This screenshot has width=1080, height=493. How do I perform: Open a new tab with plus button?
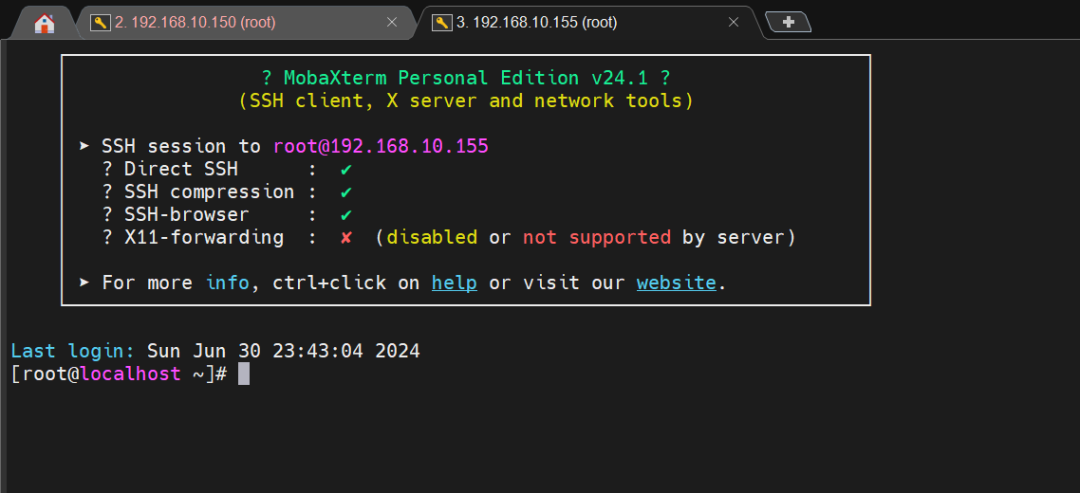[x=789, y=23]
